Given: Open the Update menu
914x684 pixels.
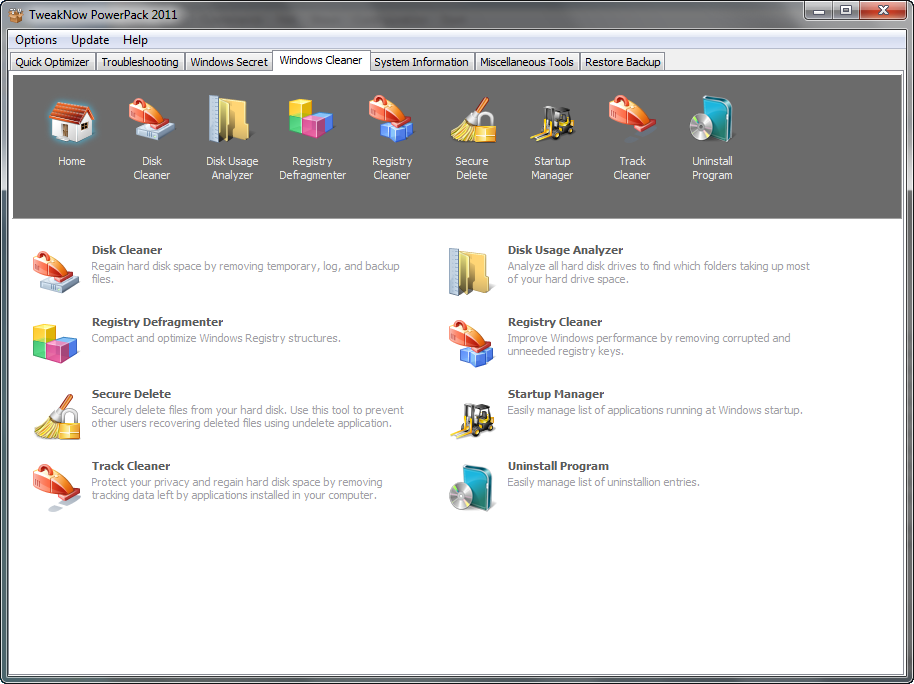Looking at the screenshot, I should [90, 40].
